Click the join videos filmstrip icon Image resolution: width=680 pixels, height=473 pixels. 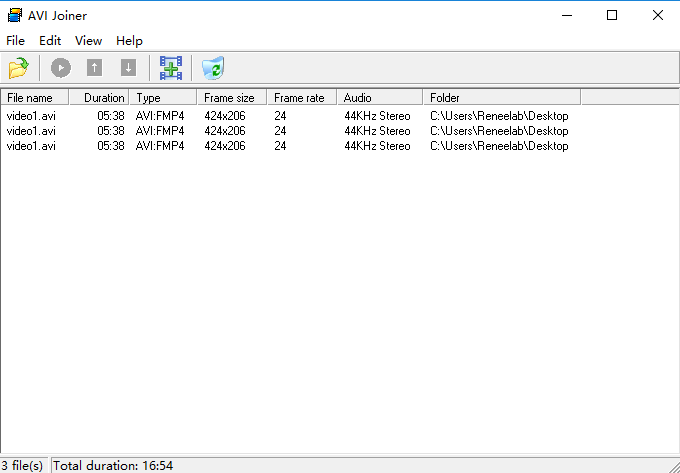click(171, 68)
